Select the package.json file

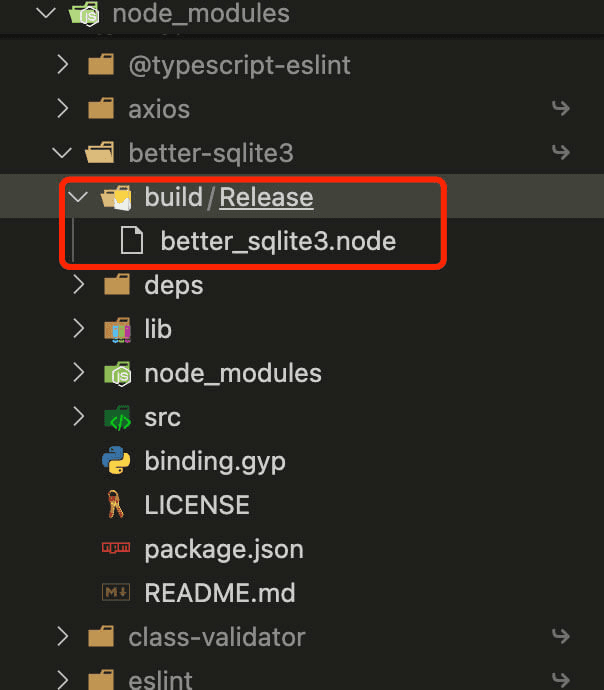coord(224,549)
